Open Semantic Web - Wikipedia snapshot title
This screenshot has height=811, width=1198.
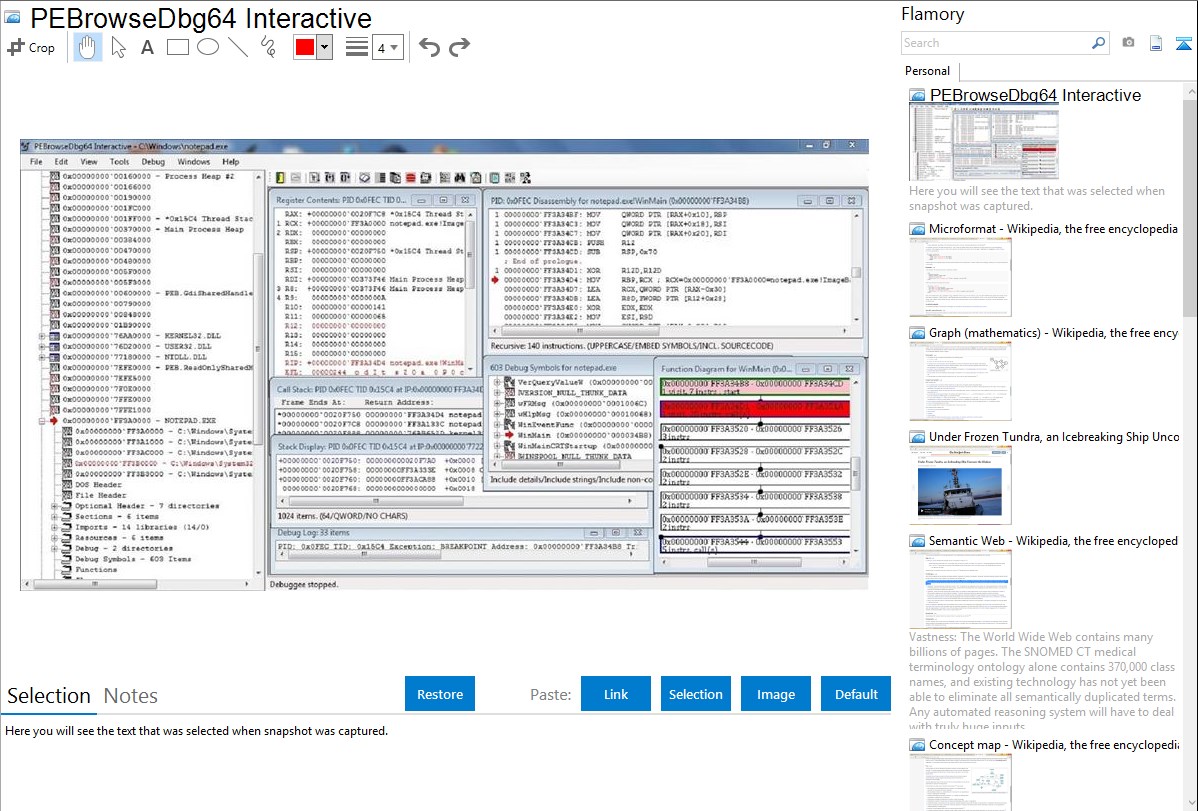point(1053,541)
